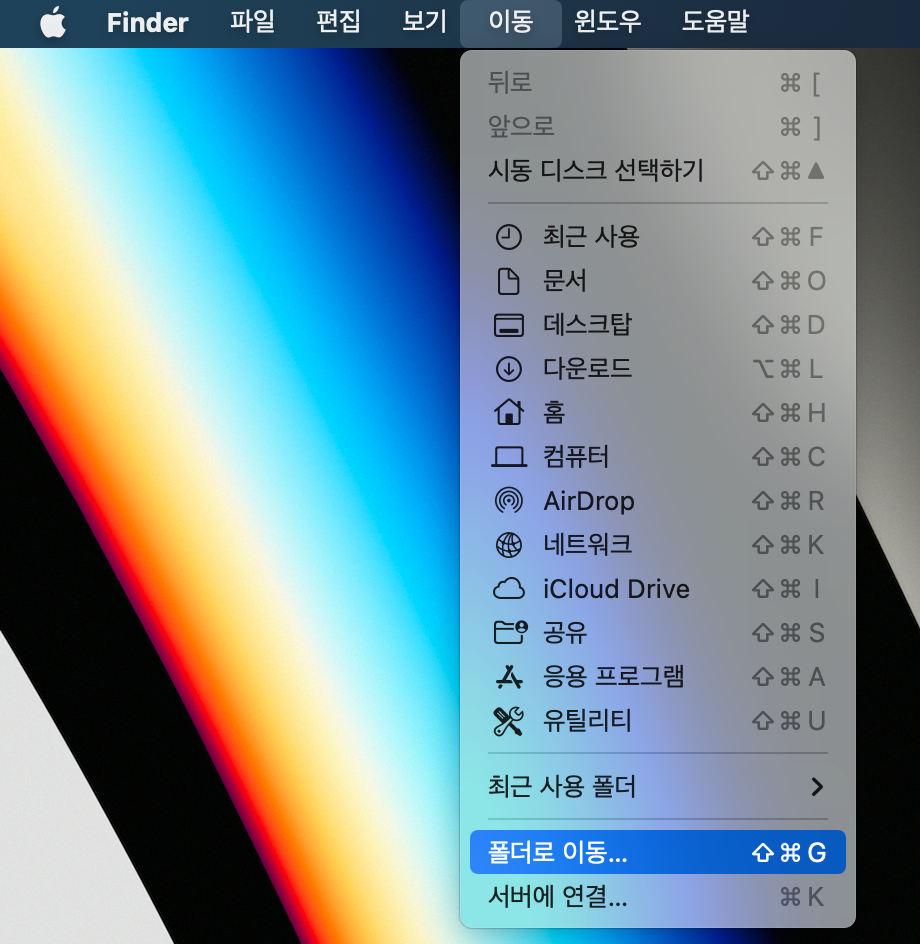Choose 시동 디스크 선택하기 menu item
Viewport: 920px width, 944px height.
click(x=657, y=171)
